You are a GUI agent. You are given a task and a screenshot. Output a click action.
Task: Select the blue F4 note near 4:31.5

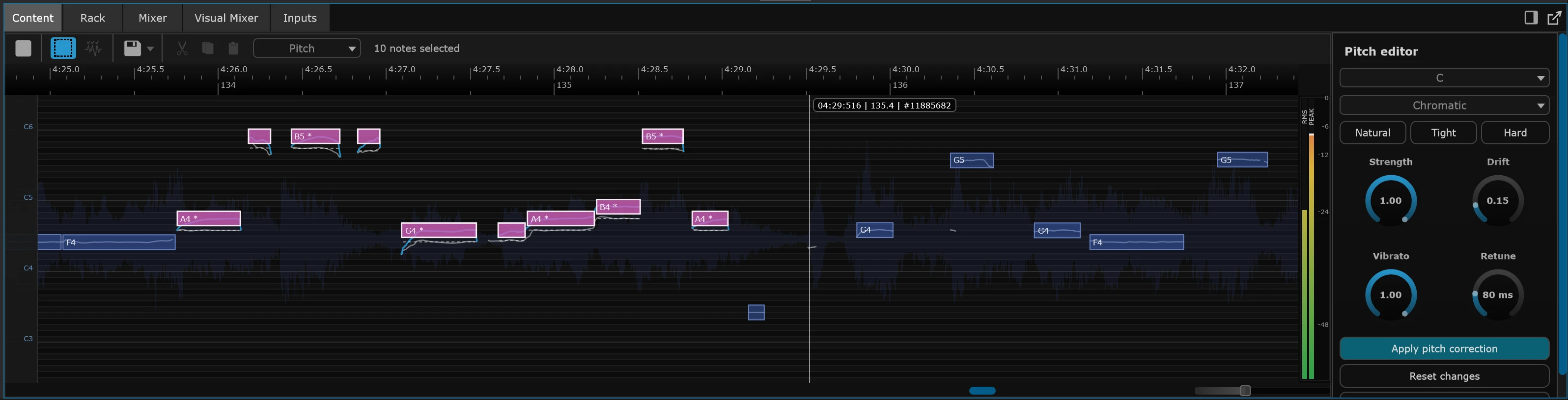click(x=1136, y=242)
